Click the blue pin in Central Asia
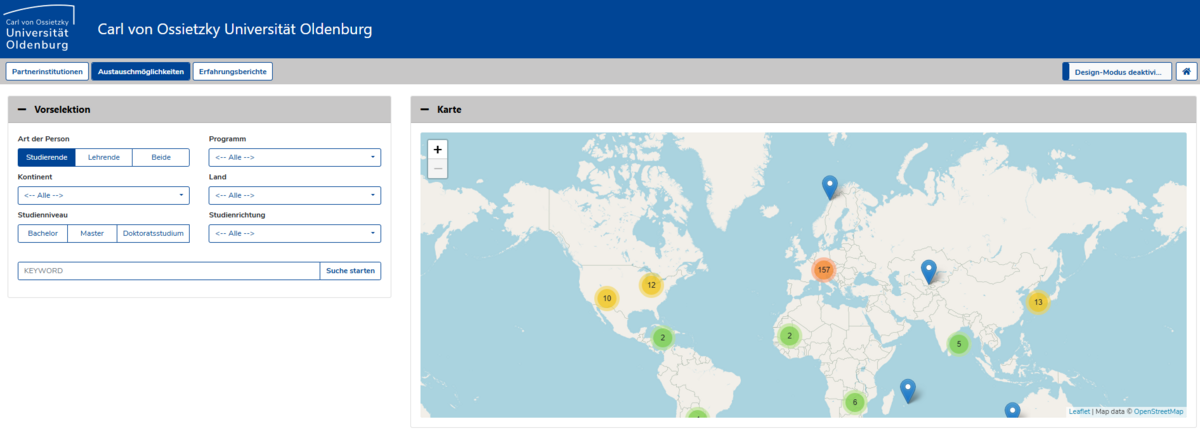 point(928,271)
